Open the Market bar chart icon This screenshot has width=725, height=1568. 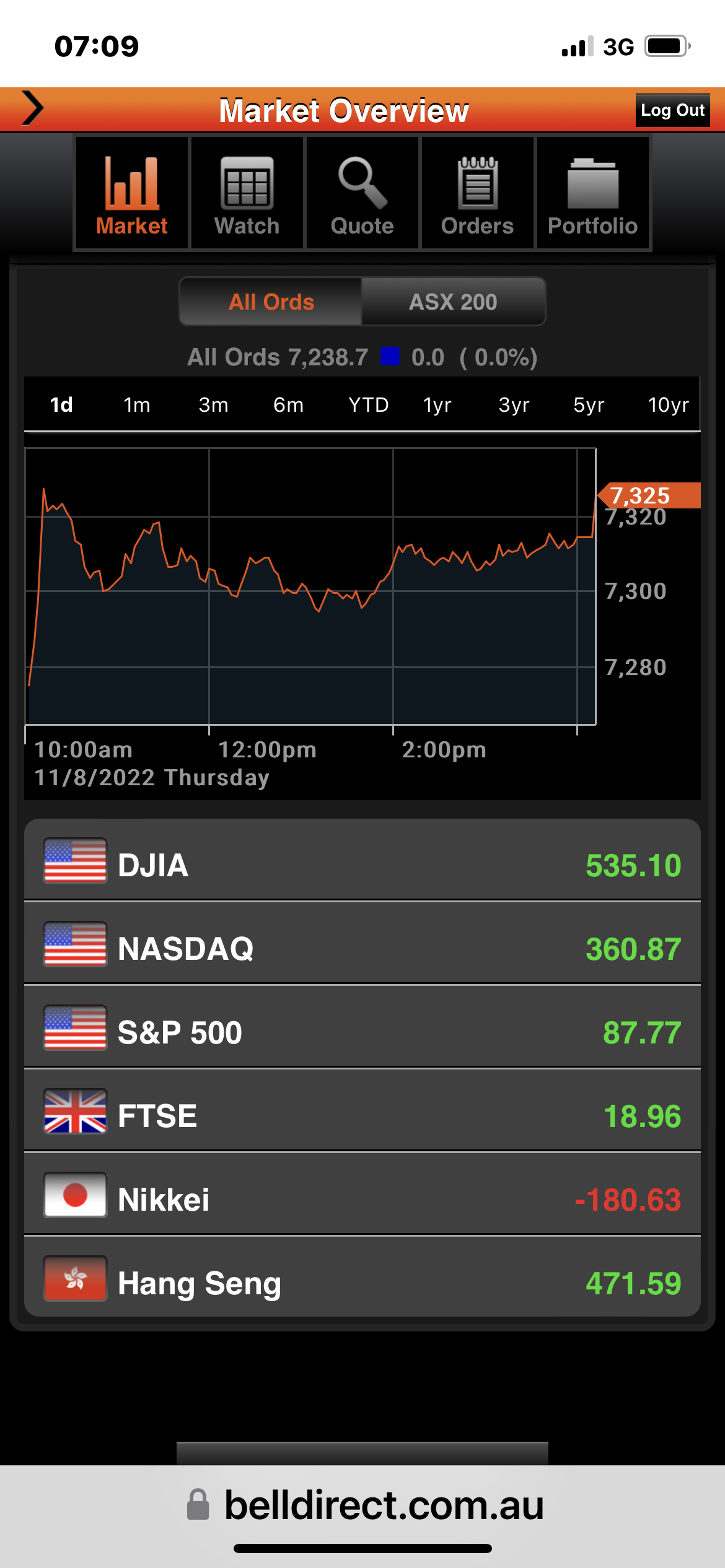(131, 184)
